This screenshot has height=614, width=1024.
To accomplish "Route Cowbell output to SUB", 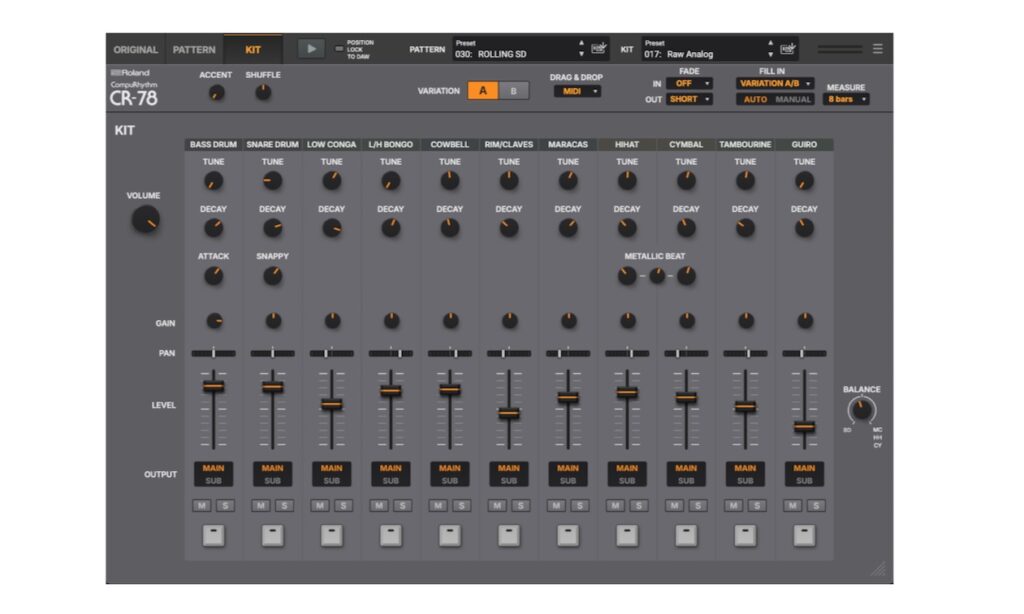I will (449, 481).
